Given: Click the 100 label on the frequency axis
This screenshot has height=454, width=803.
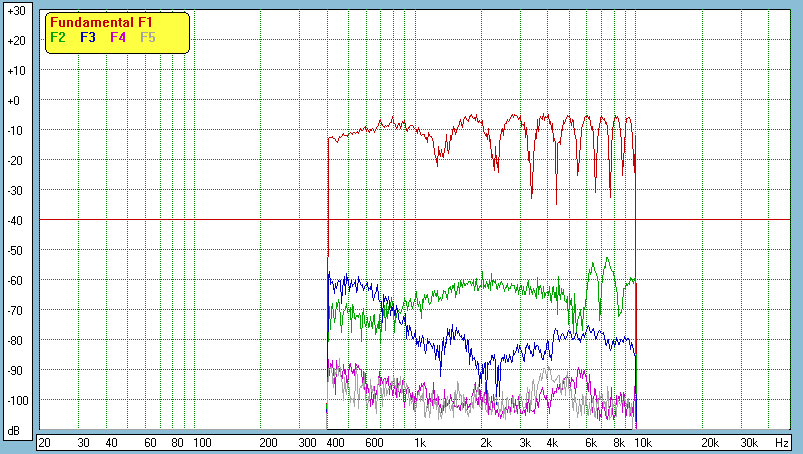Looking at the screenshot, I should point(202,442).
